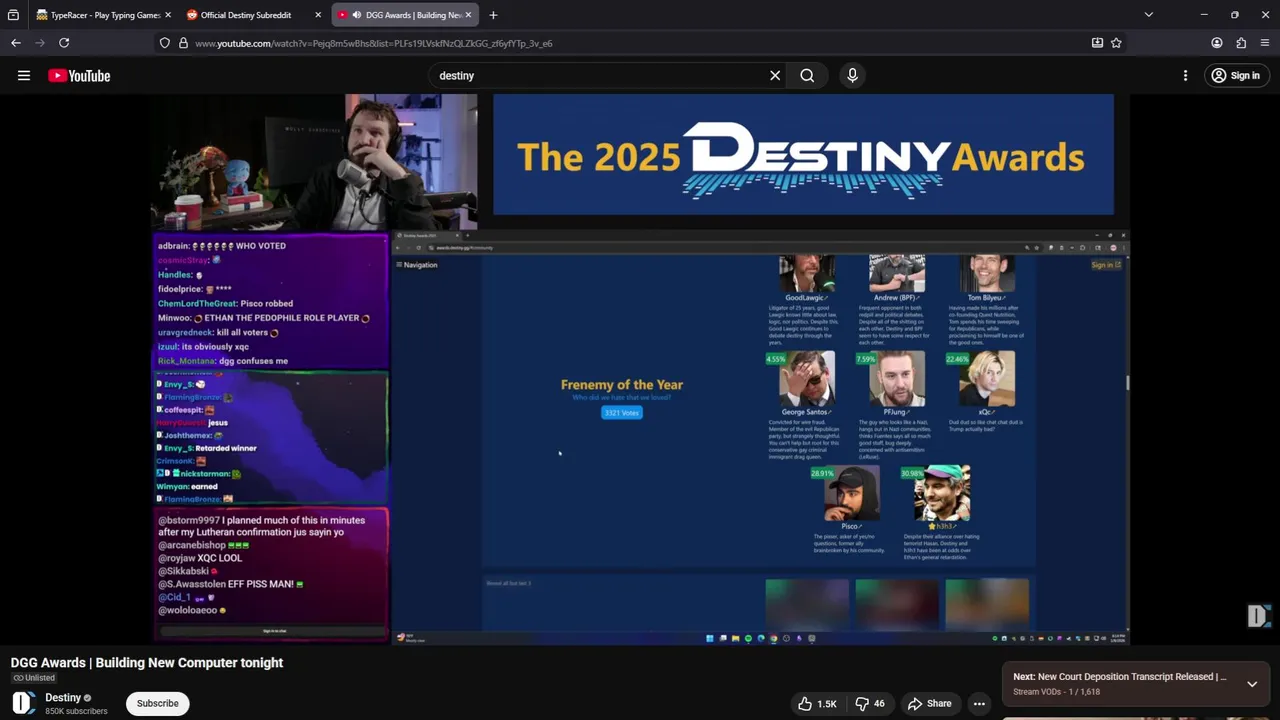This screenshot has width=1280, height=720.
Task: Open the Destiny channel name link
Action: 63,698
